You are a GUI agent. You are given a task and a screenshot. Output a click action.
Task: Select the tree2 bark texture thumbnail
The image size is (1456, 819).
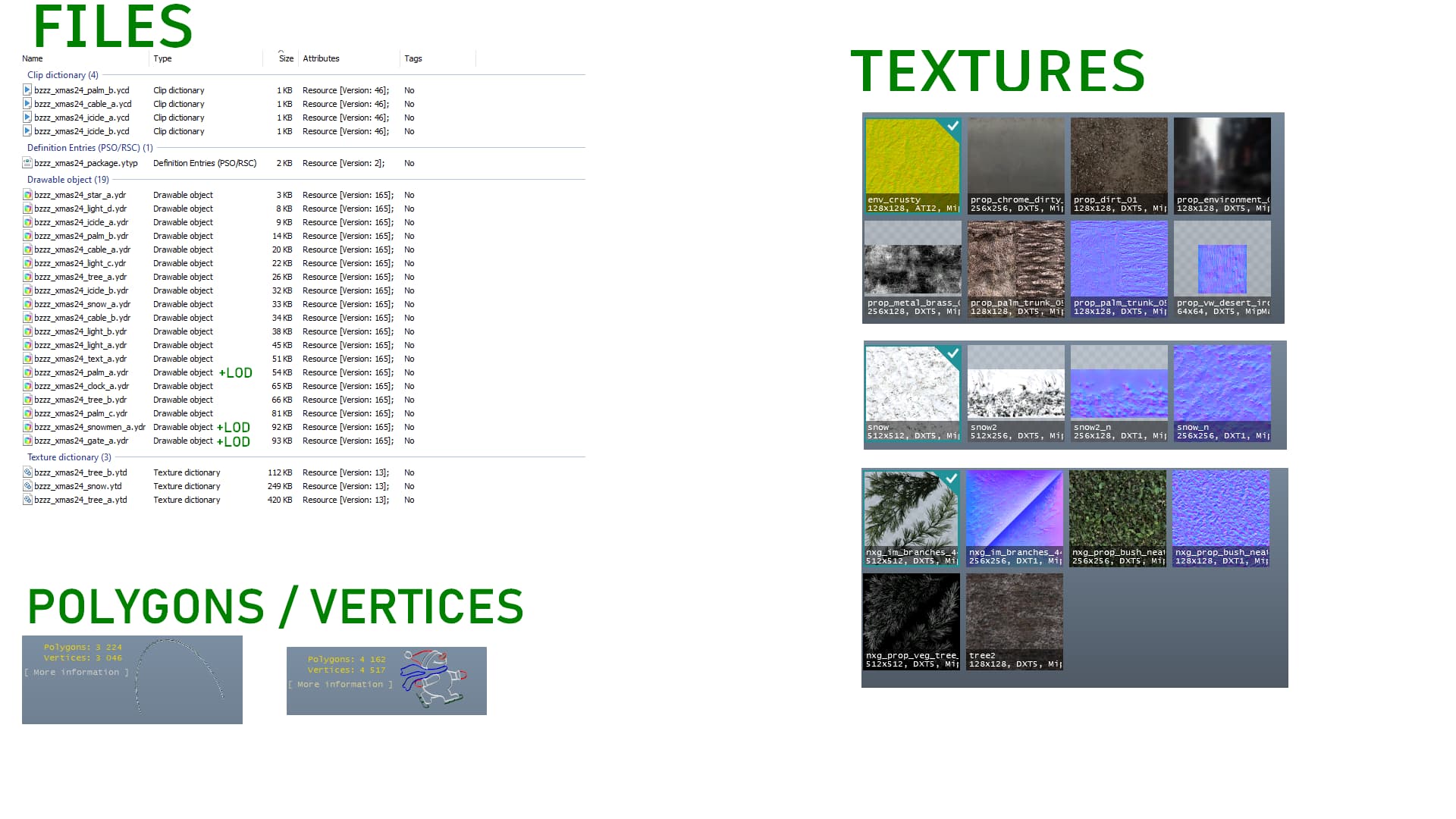[1014, 613]
